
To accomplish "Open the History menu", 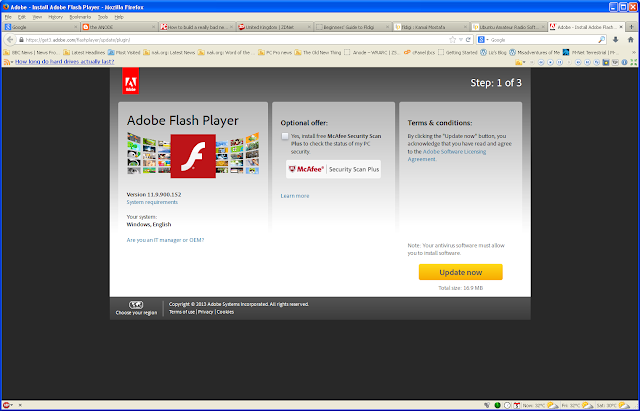I will pos(56,17).
